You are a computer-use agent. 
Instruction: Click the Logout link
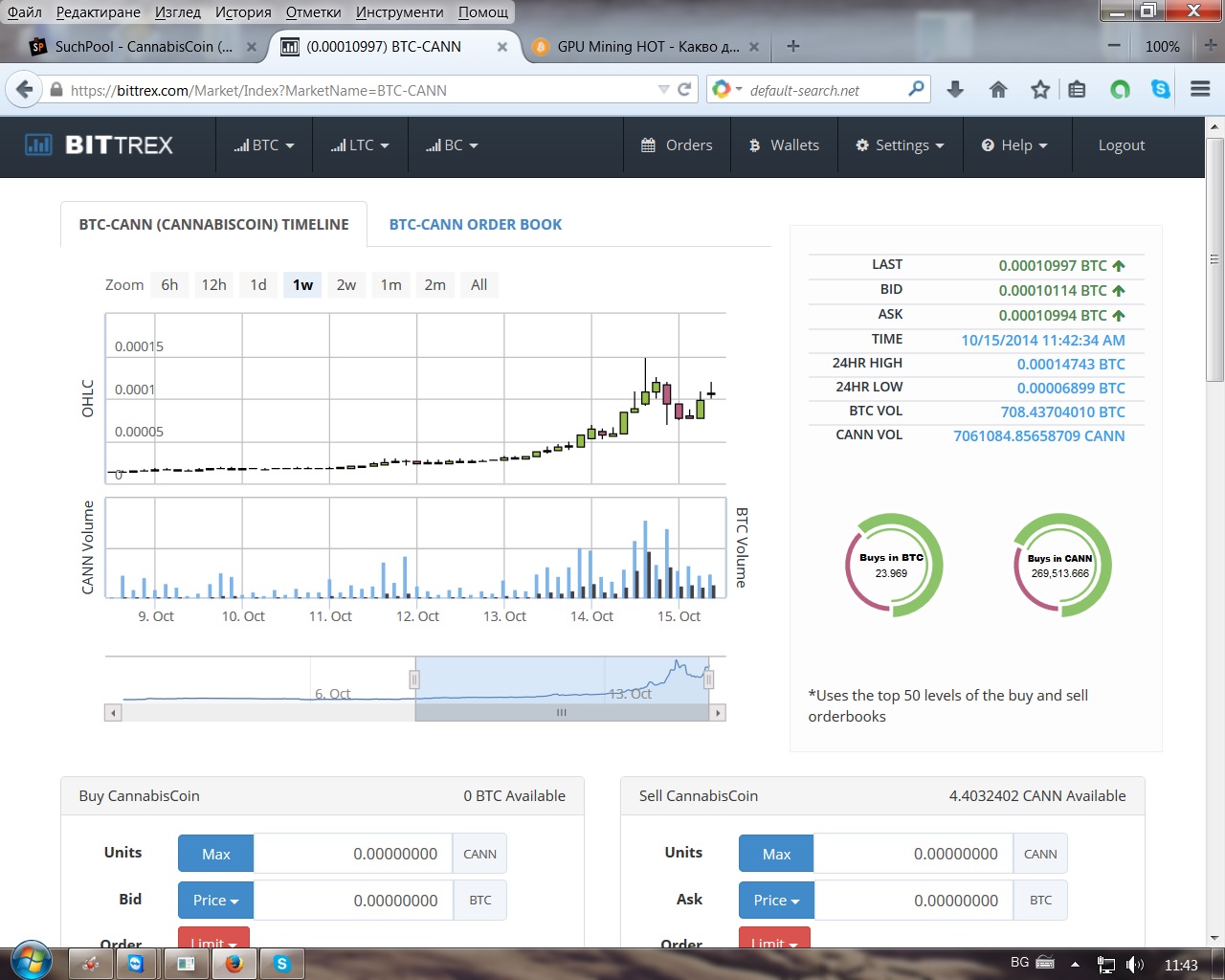(x=1122, y=145)
